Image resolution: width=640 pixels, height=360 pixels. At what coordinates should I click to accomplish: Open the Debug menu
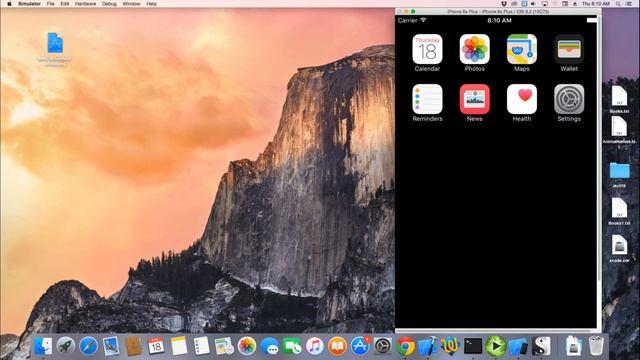click(109, 4)
